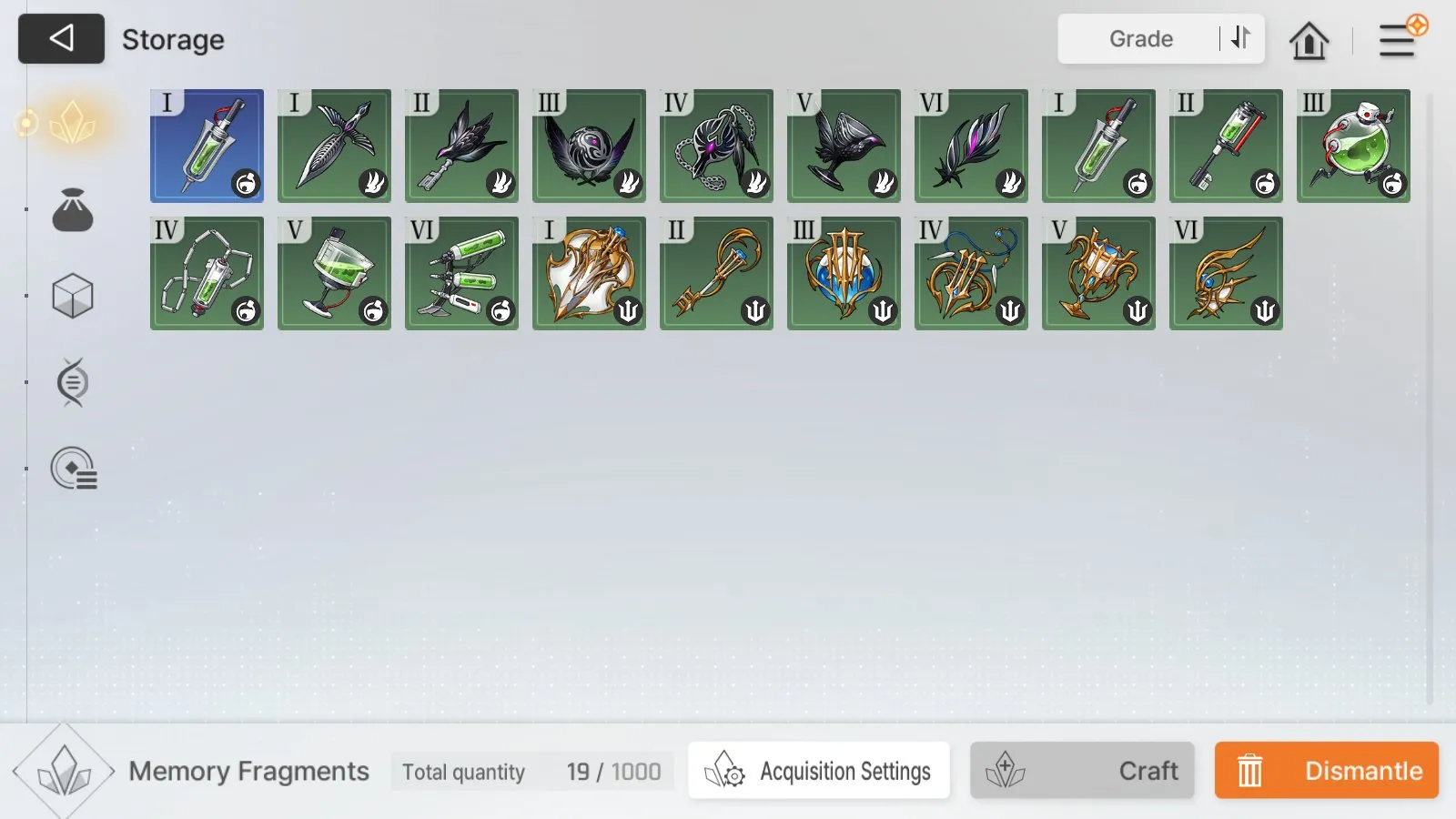Image resolution: width=1456 pixels, height=819 pixels.
Task: Select the golden shield fragment I
Action: (589, 273)
